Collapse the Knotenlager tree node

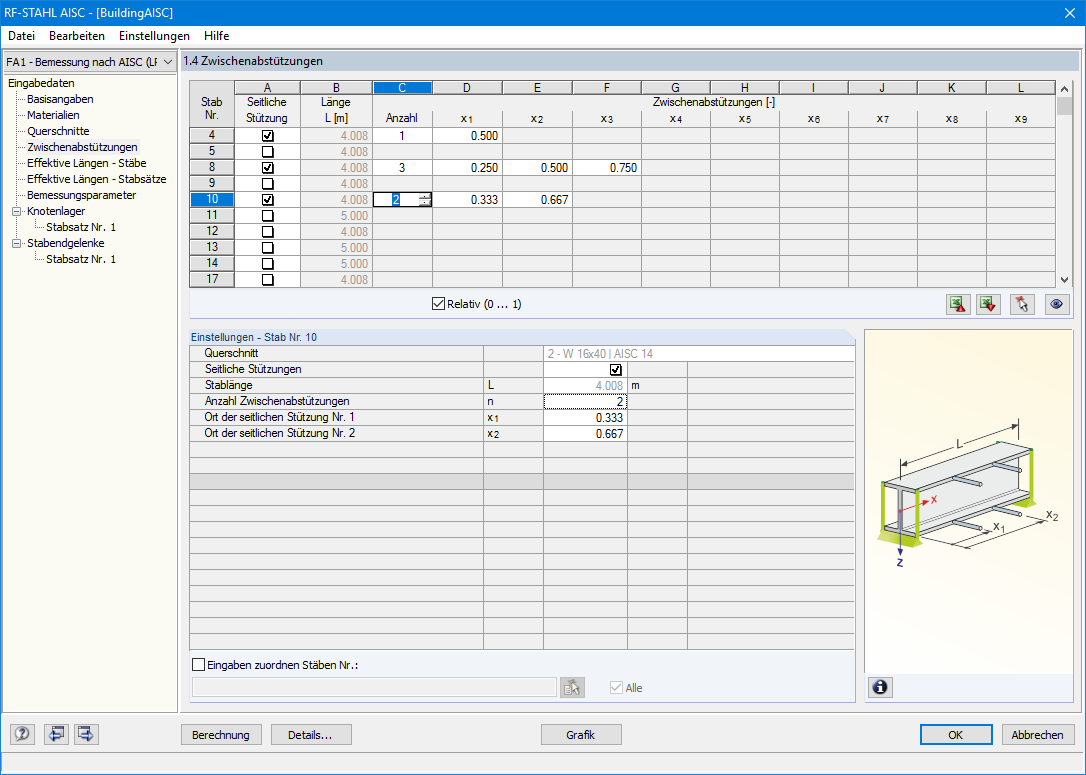pyautogui.click(x=17, y=211)
